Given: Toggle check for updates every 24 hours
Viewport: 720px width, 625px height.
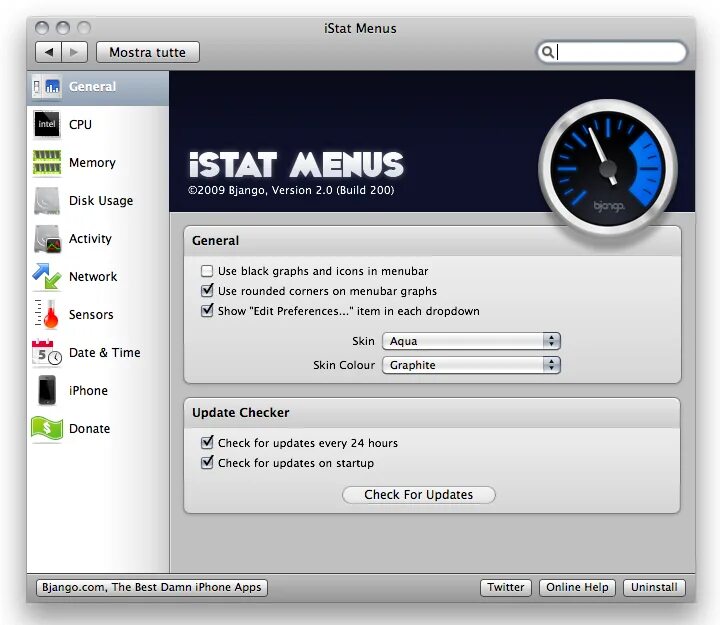Looking at the screenshot, I should [x=207, y=443].
